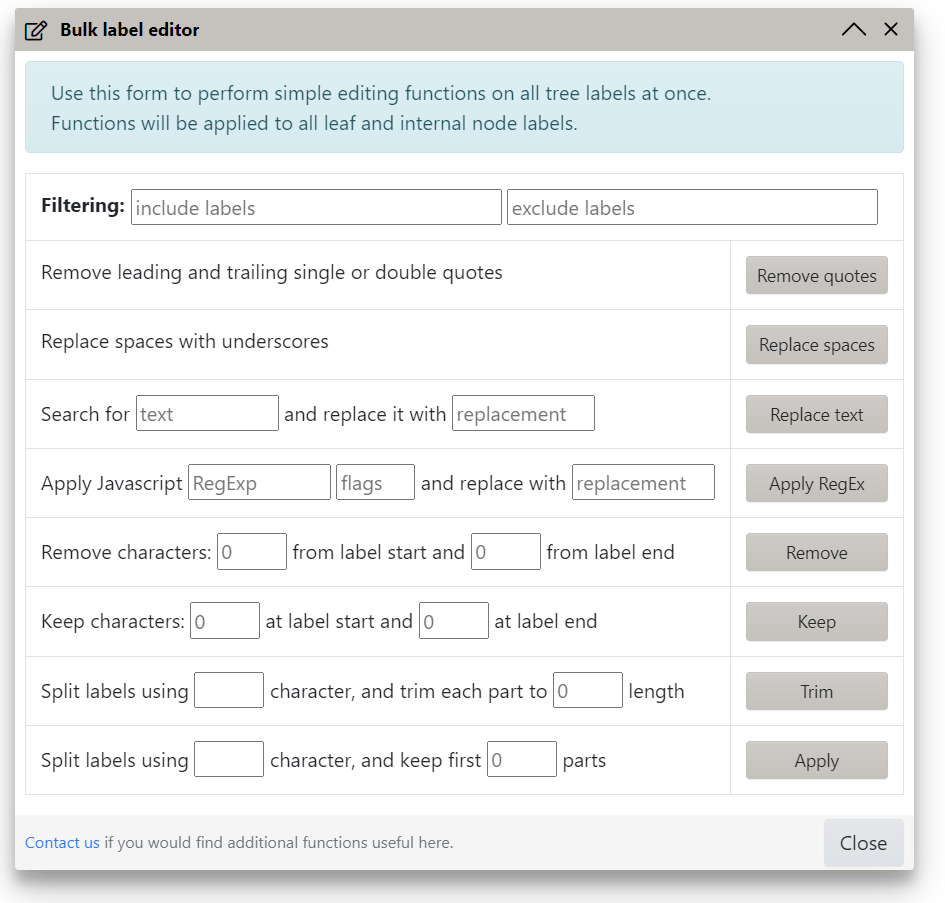Click the exclude labels filter field

(x=692, y=208)
